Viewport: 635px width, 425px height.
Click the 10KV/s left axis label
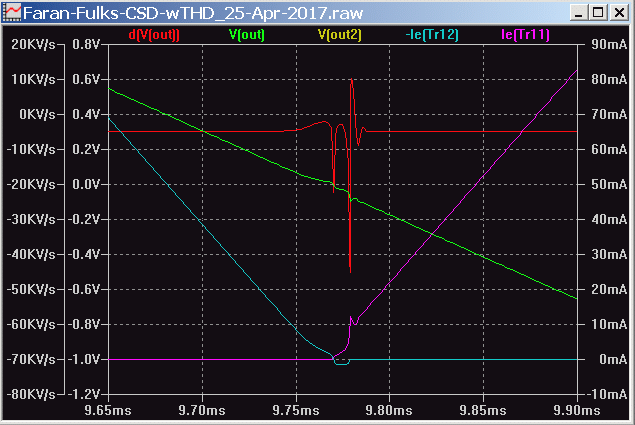tap(33, 79)
